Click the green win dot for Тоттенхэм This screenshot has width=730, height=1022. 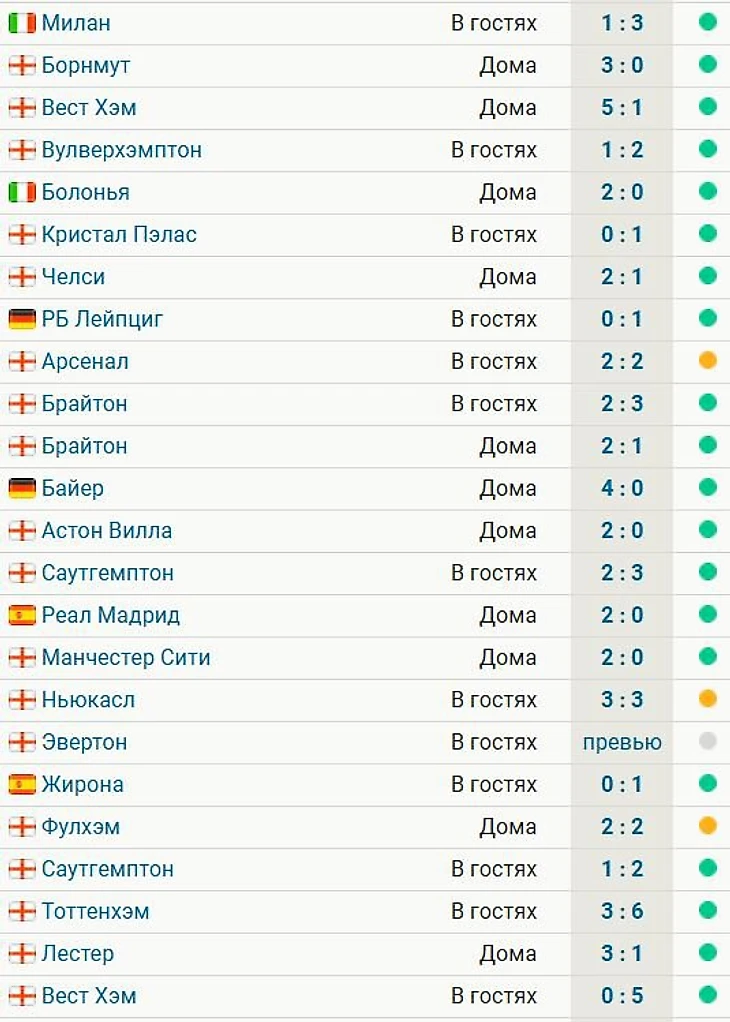click(x=708, y=911)
